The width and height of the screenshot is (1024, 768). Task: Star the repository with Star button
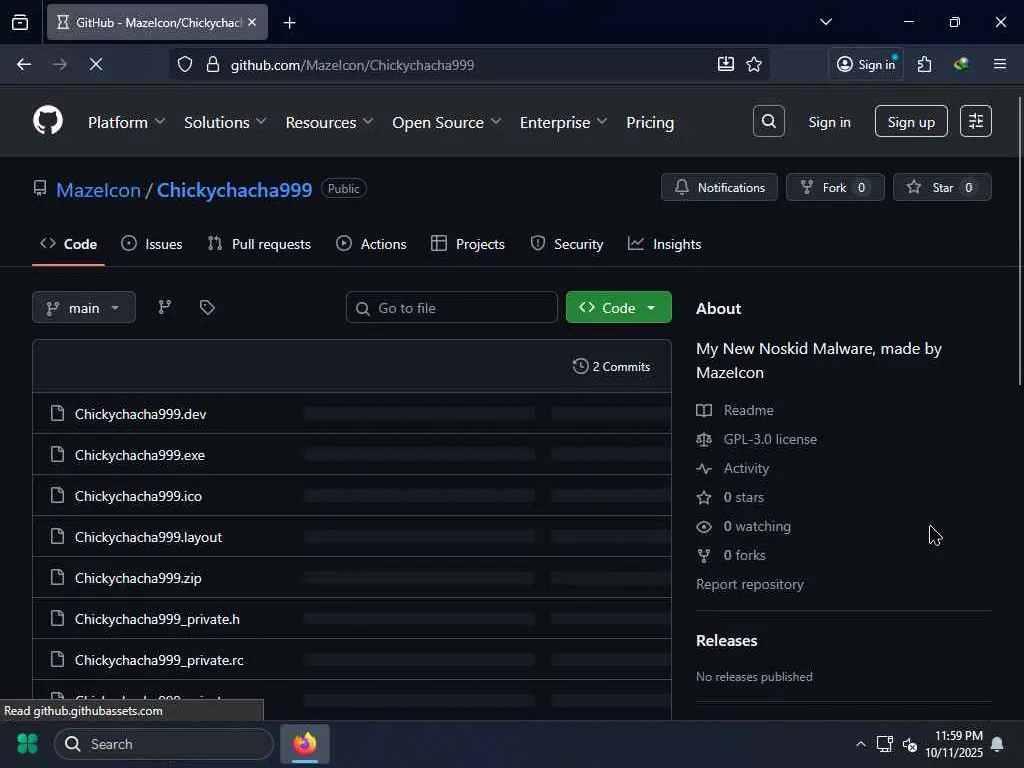point(942,187)
